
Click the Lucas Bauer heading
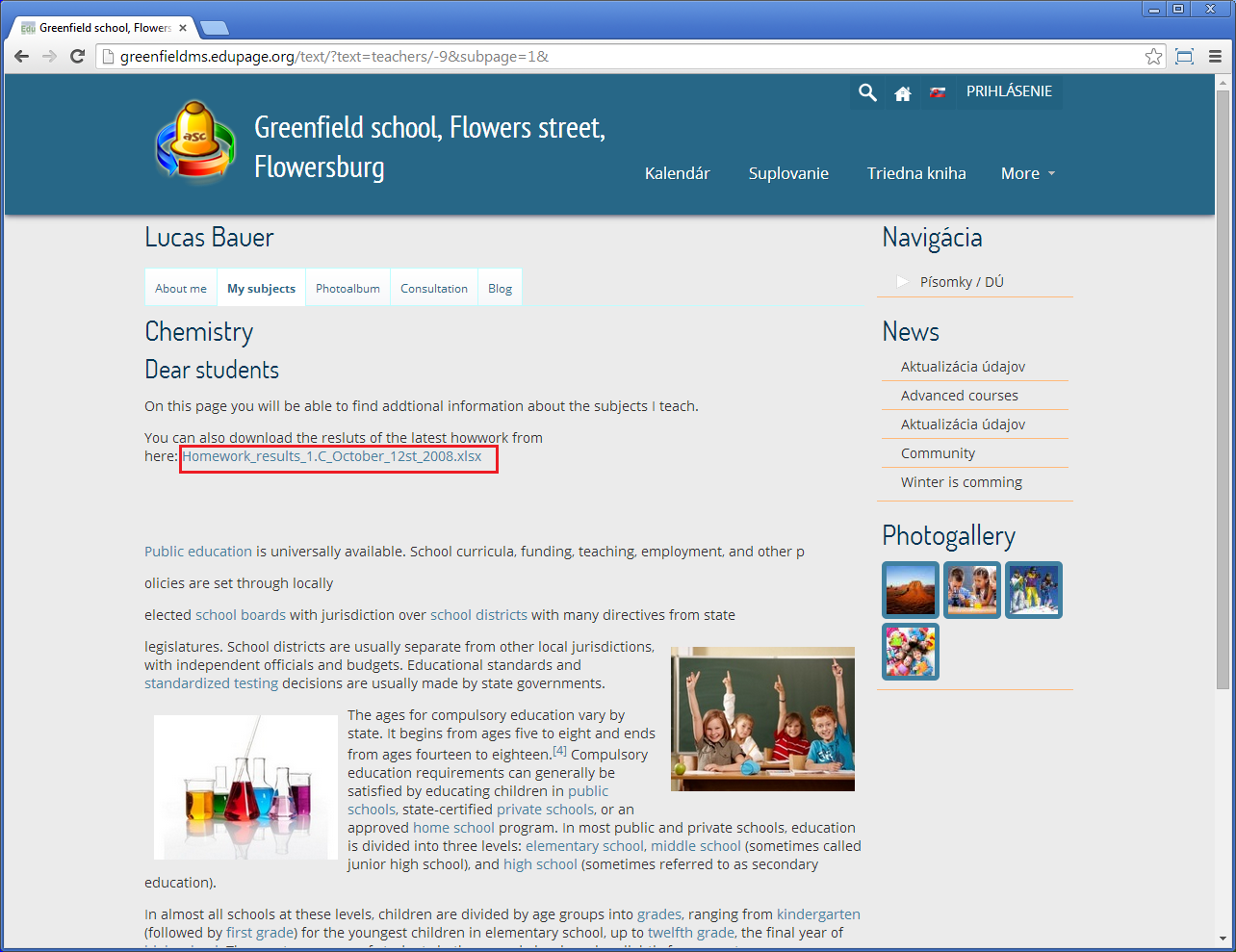209,238
